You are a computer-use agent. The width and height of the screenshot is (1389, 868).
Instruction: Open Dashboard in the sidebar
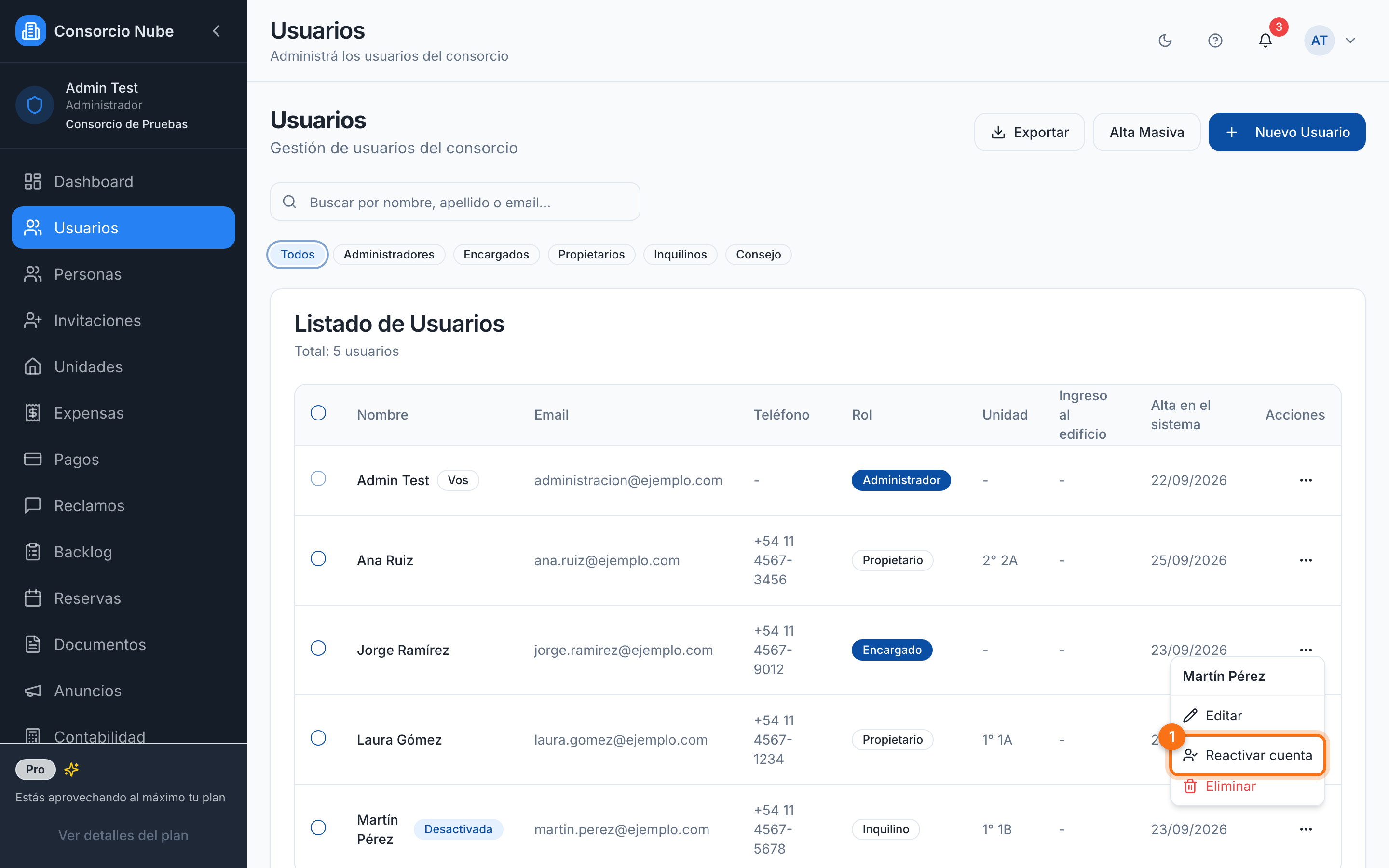click(123, 181)
